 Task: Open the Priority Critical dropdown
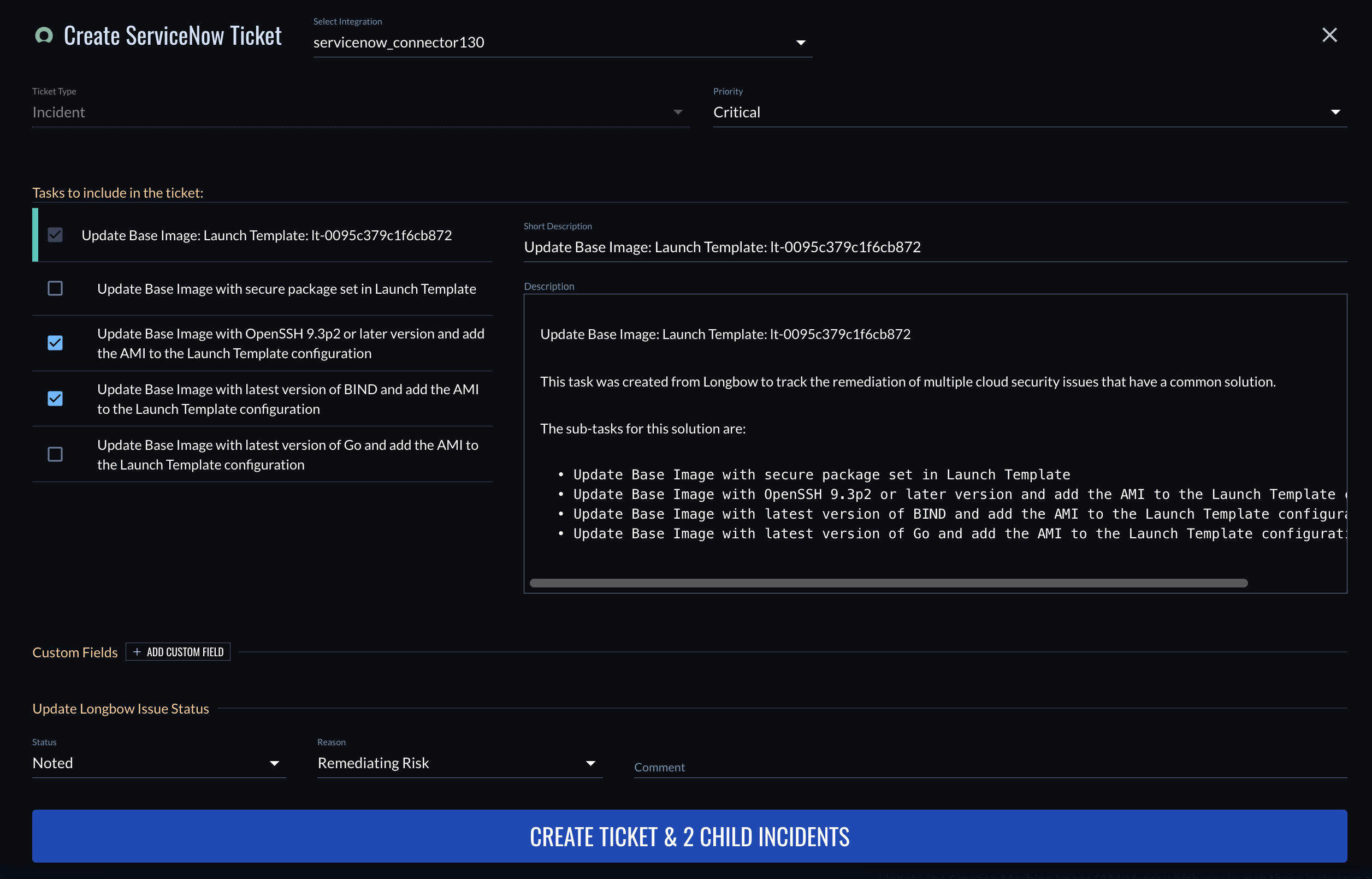(x=1030, y=112)
